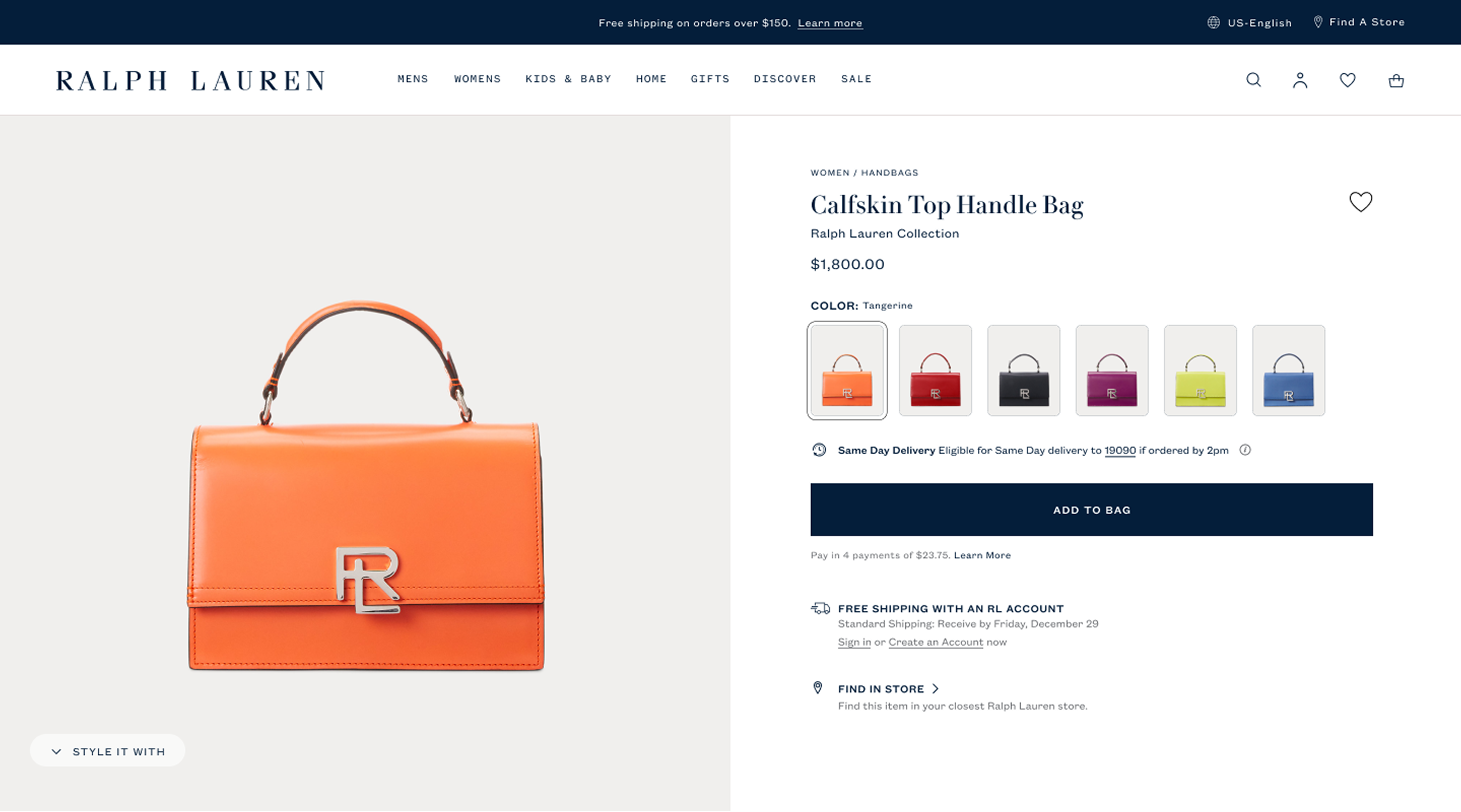
Task: Click the globe icon beside US-English
Action: [x=1214, y=22]
